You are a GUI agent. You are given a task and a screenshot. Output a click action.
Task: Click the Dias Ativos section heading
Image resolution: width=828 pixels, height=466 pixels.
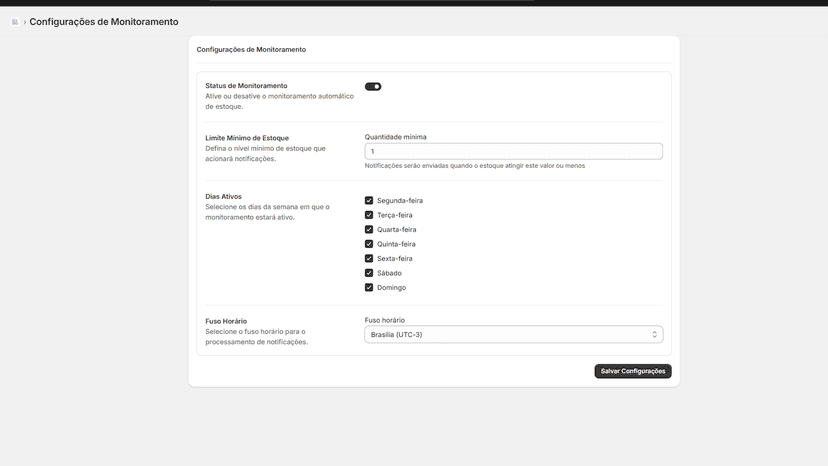pyautogui.click(x=223, y=196)
